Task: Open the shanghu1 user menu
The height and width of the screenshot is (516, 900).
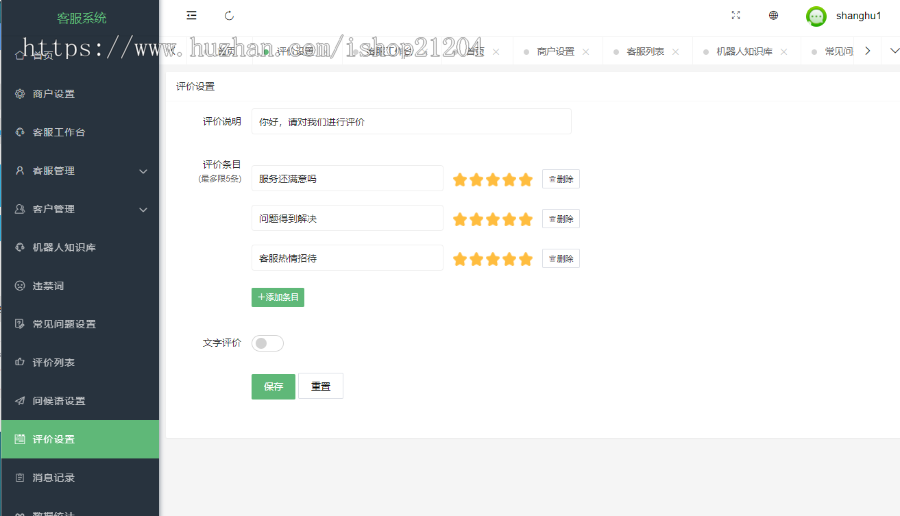Action: point(858,16)
